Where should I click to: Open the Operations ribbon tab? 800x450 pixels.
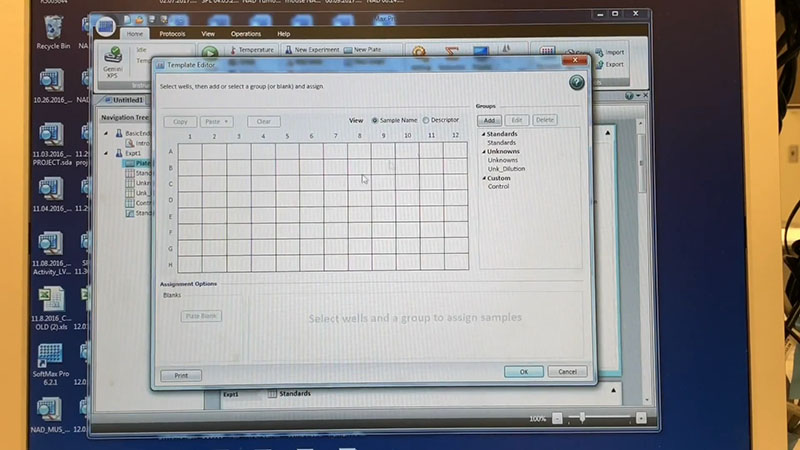245,34
